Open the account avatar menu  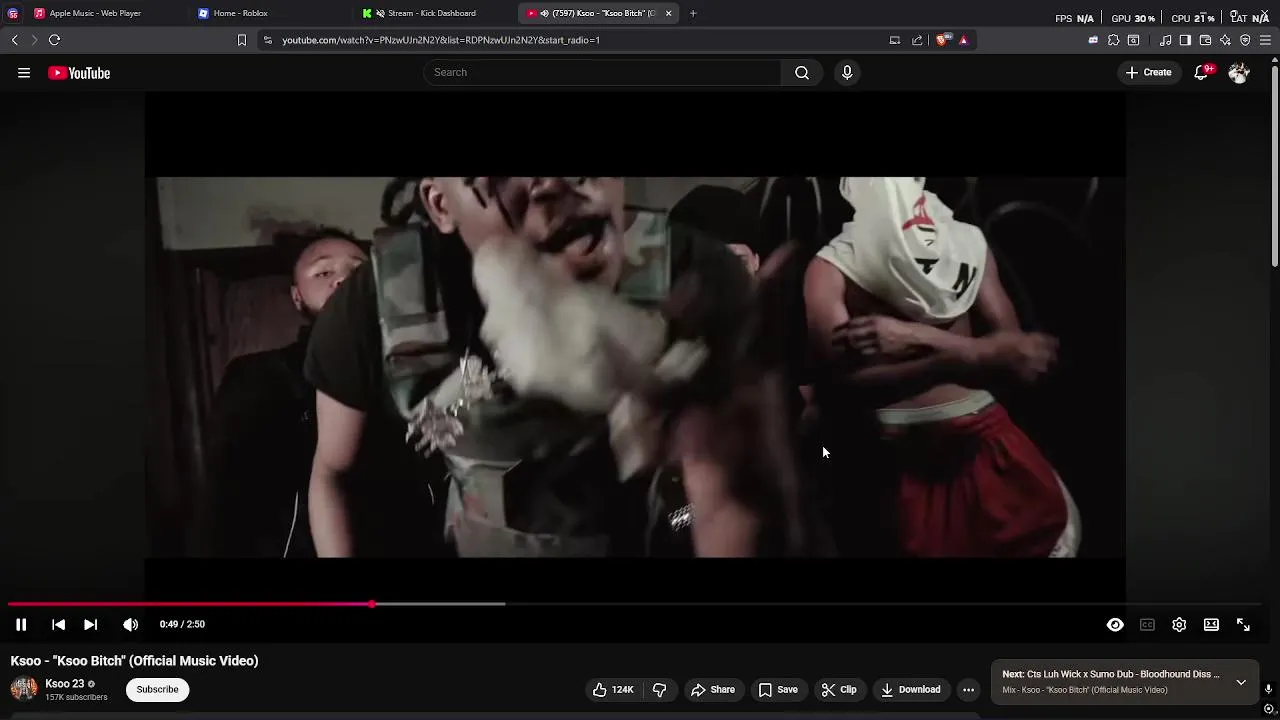pos(1239,72)
